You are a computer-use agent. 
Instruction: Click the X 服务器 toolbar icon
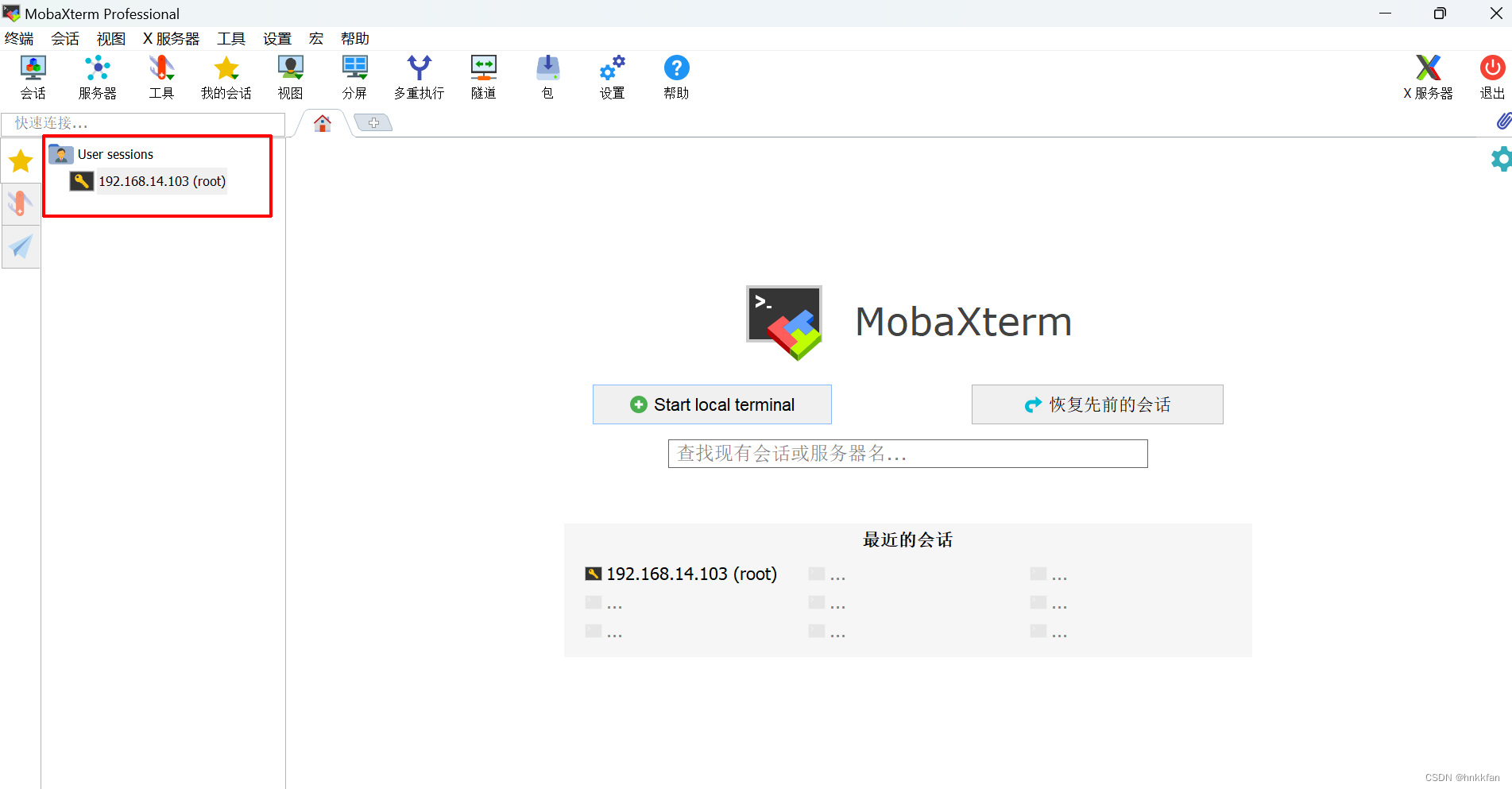1428,77
